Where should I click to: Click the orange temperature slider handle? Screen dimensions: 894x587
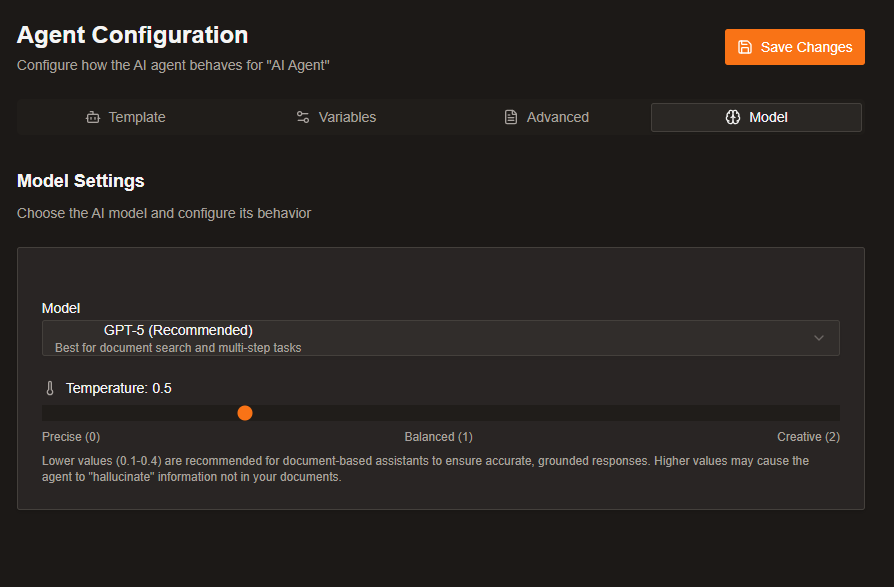click(x=245, y=413)
